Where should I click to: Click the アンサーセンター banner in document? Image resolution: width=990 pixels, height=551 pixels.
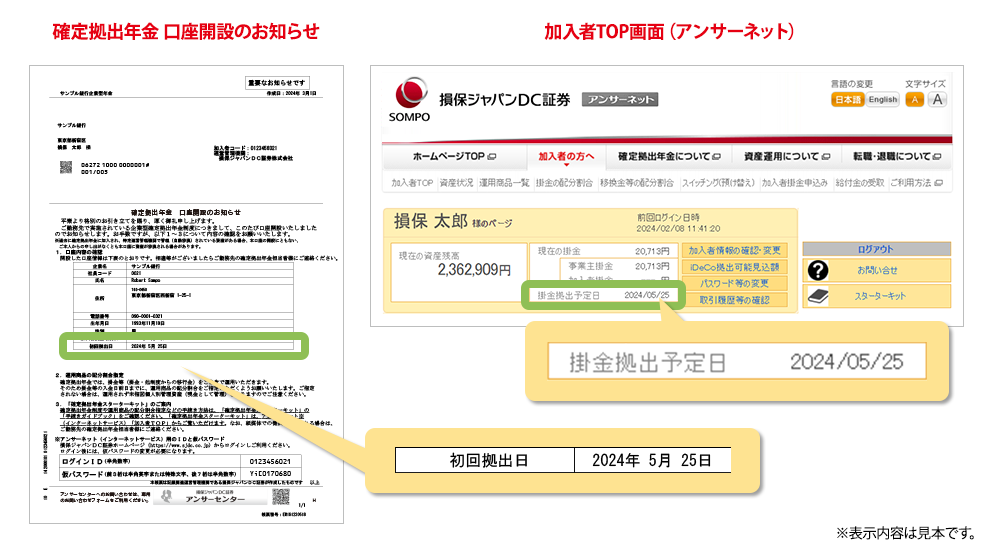(x=211, y=497)
